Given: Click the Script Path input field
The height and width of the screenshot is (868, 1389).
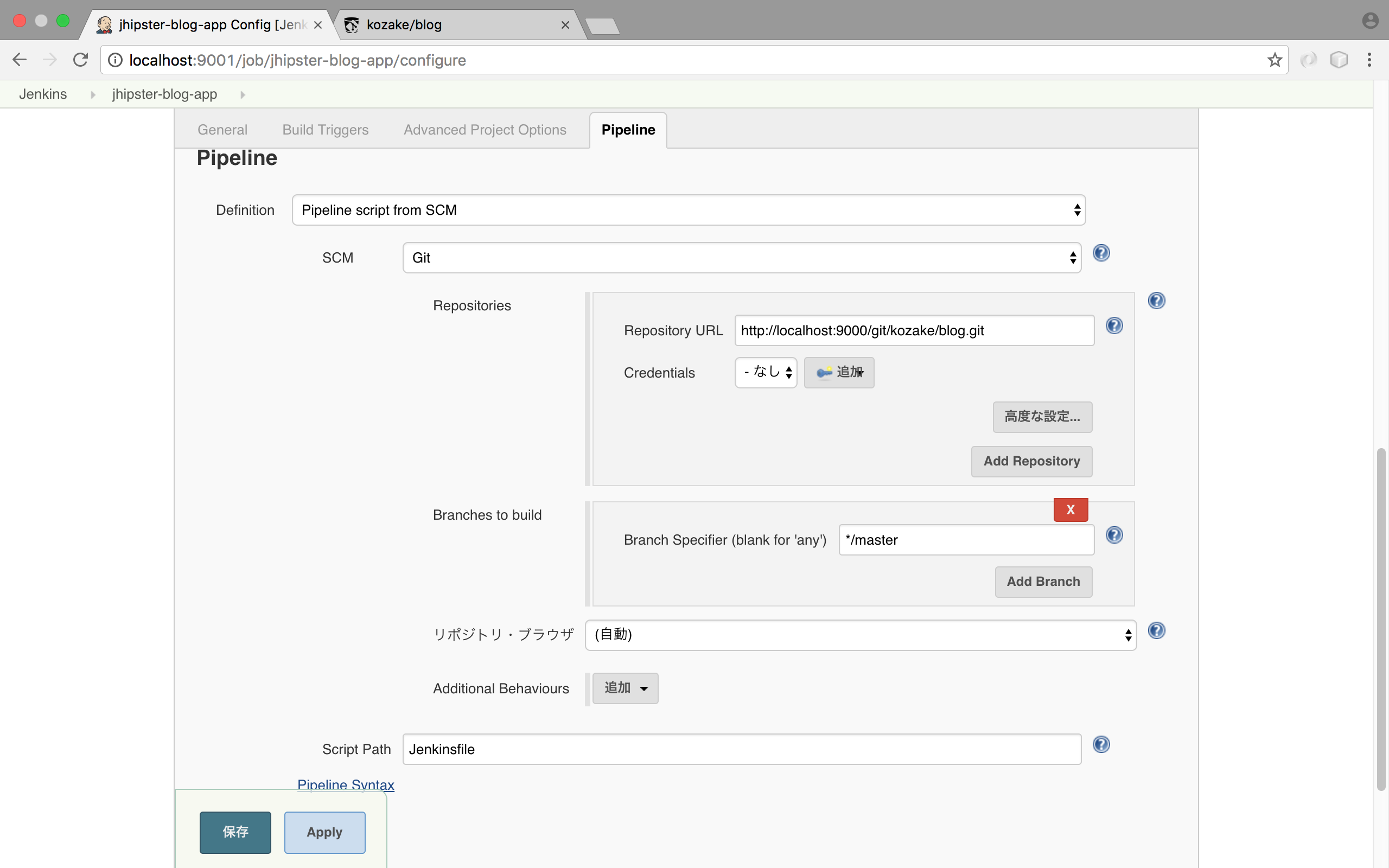Looking at the screenshot, I should coord(742,749).
